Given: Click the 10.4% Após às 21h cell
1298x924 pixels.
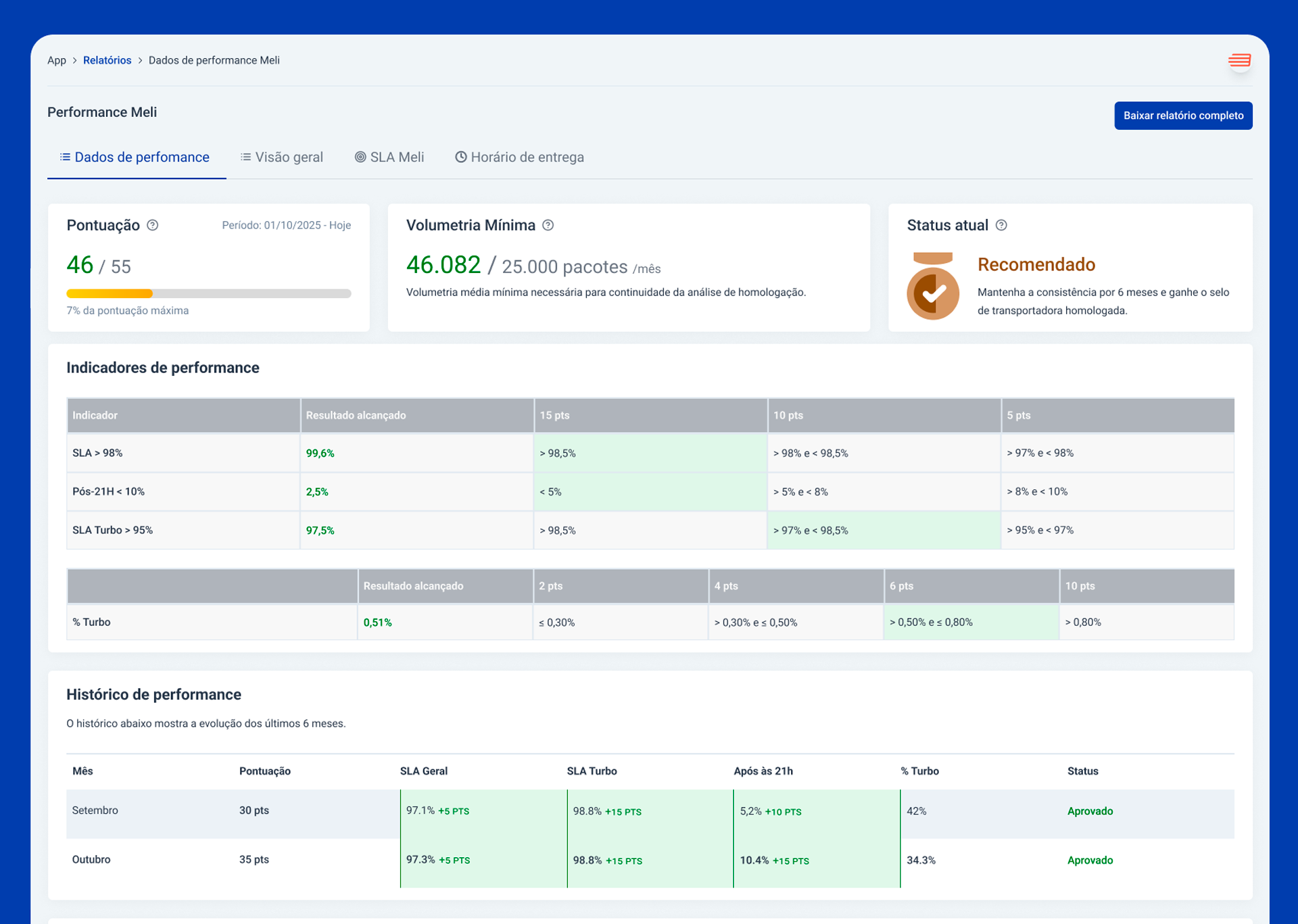Looking at the screenshot, I should pyautogui.click(x=817, y=863).
